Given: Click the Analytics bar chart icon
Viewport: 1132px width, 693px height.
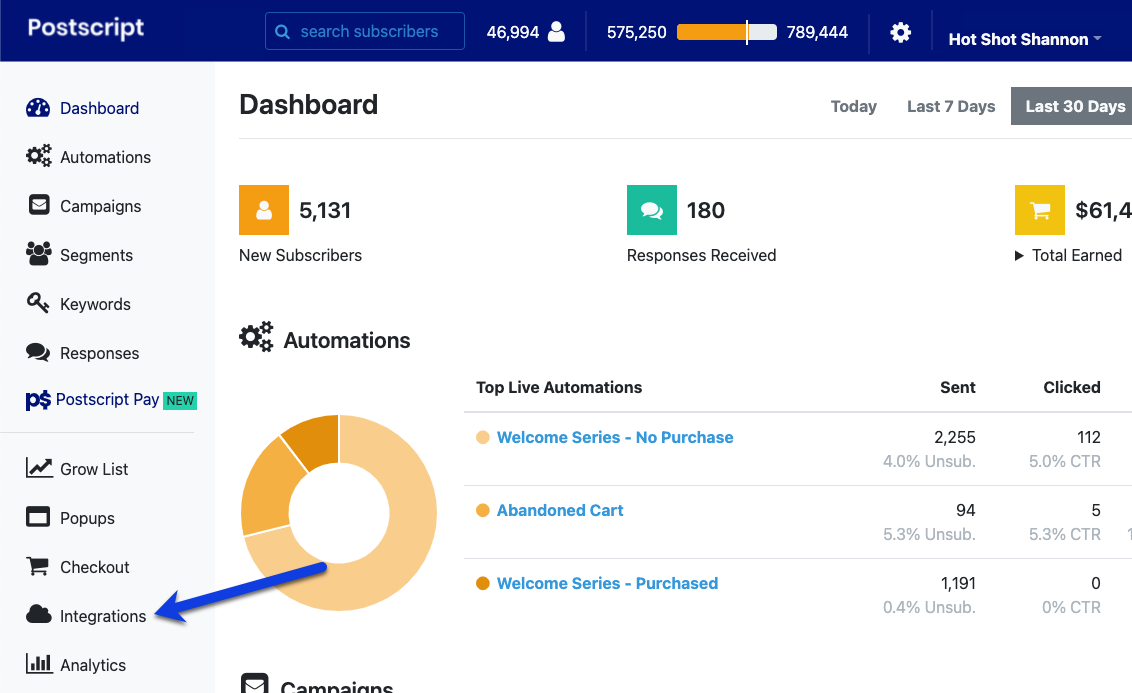Looking at the screenshot, I should [x=39, y=663].
